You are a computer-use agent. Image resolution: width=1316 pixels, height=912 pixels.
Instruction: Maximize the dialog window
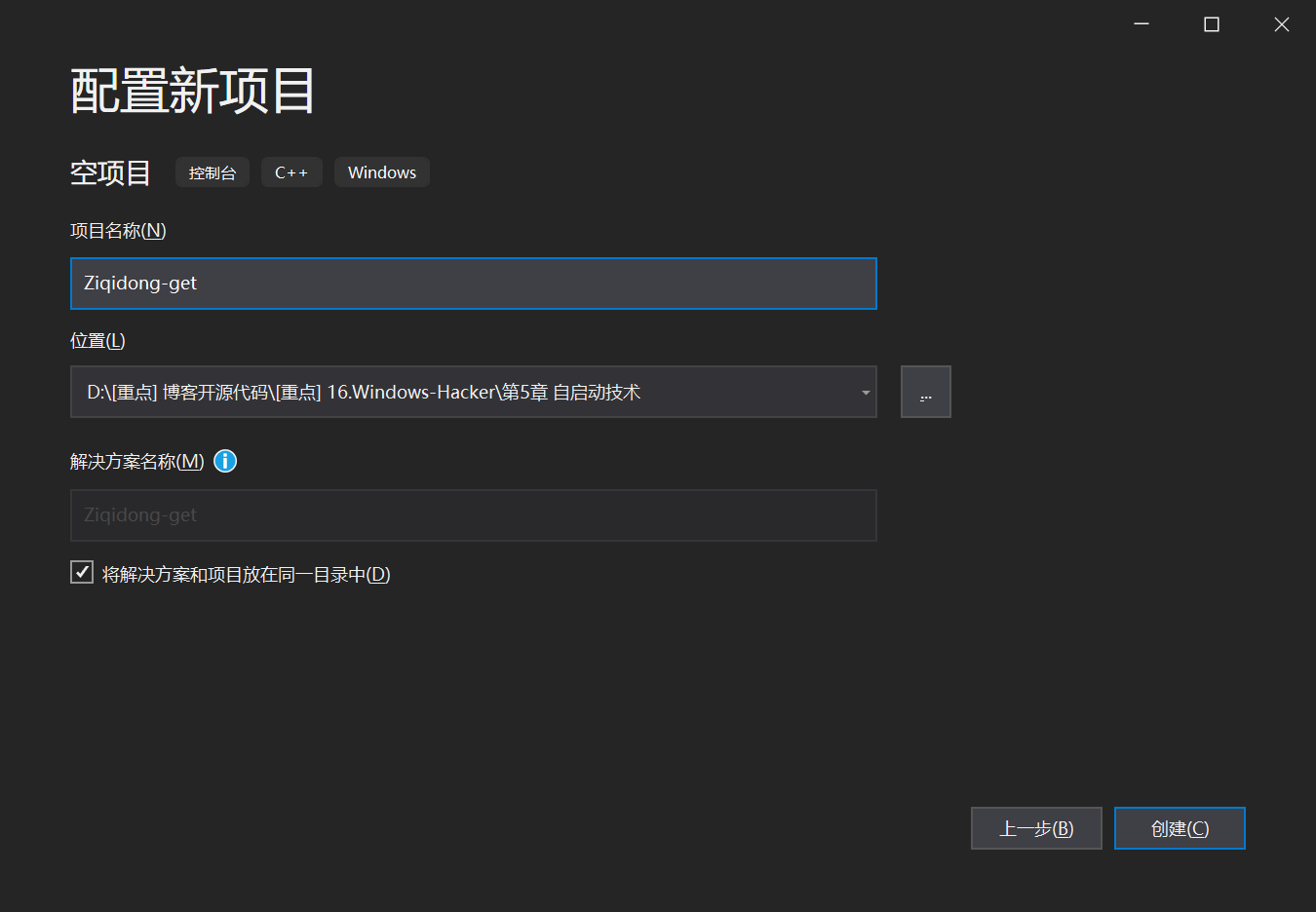pyautogui.click(x=1212, y=24)
